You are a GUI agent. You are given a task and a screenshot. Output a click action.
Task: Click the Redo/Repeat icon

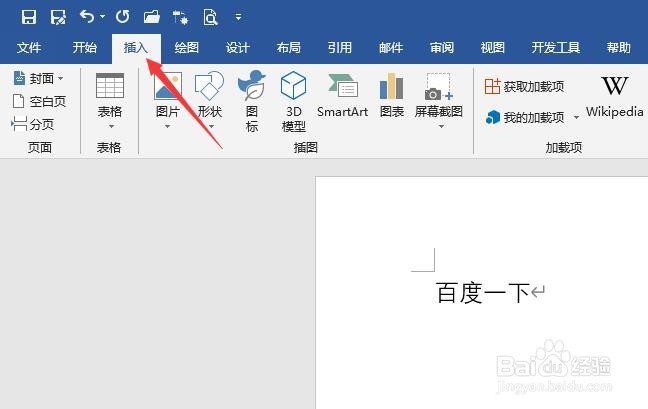point(123,17)
